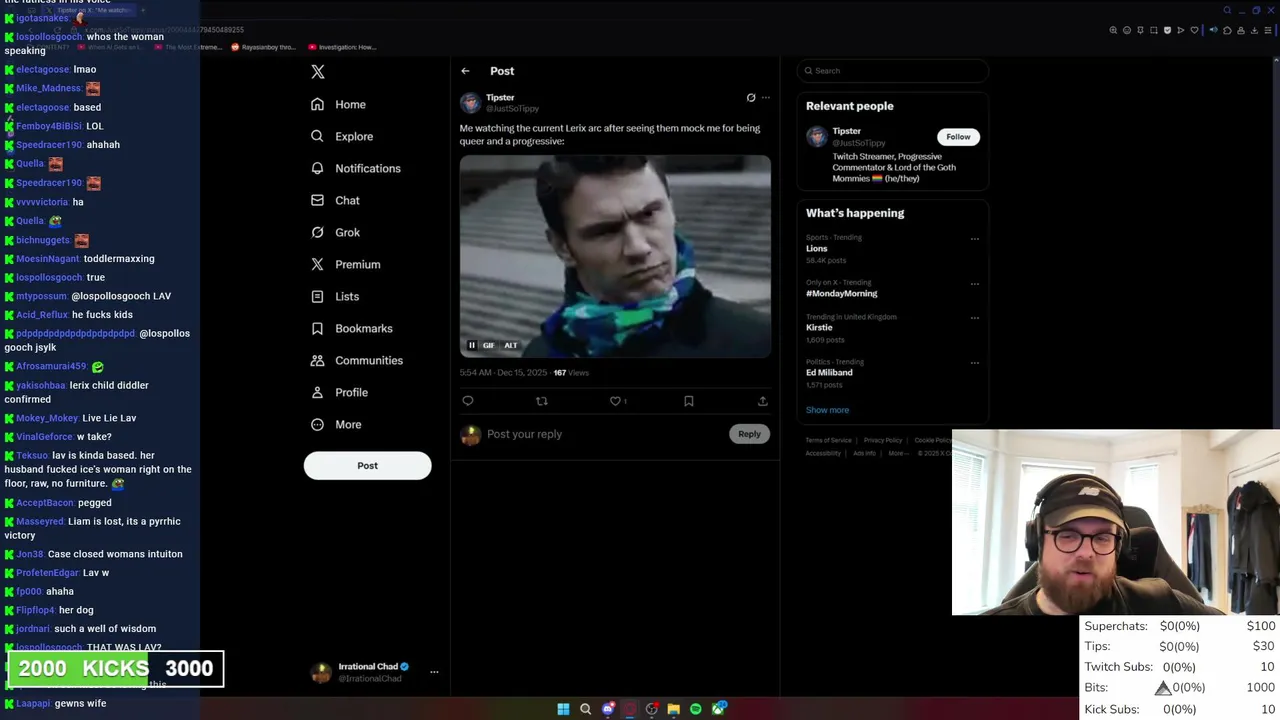Click the heart icon in browser toolbar

click(1194, 30)
